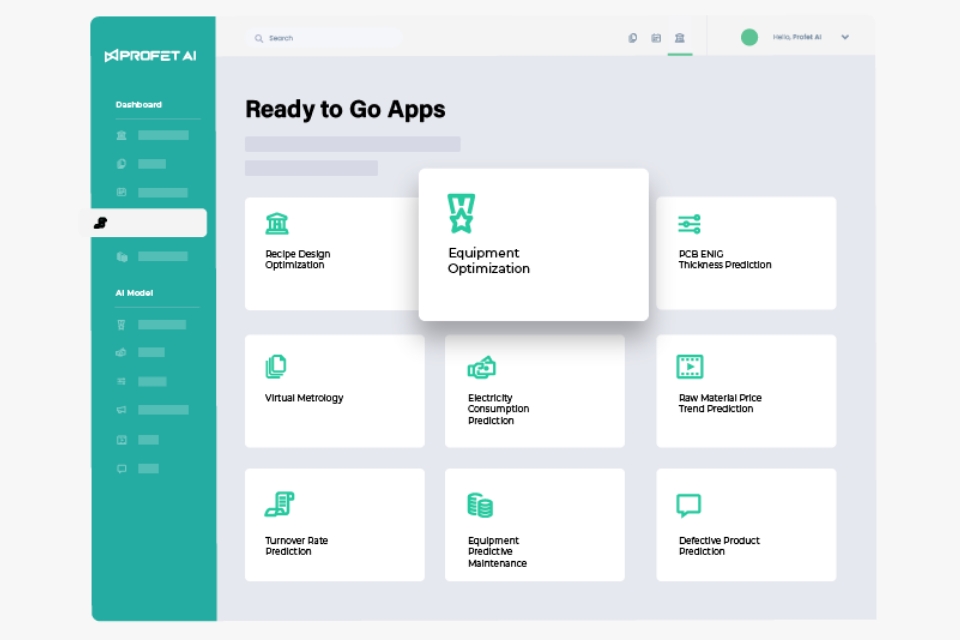Expand the user account dropdown chevron

click(845, 37)
